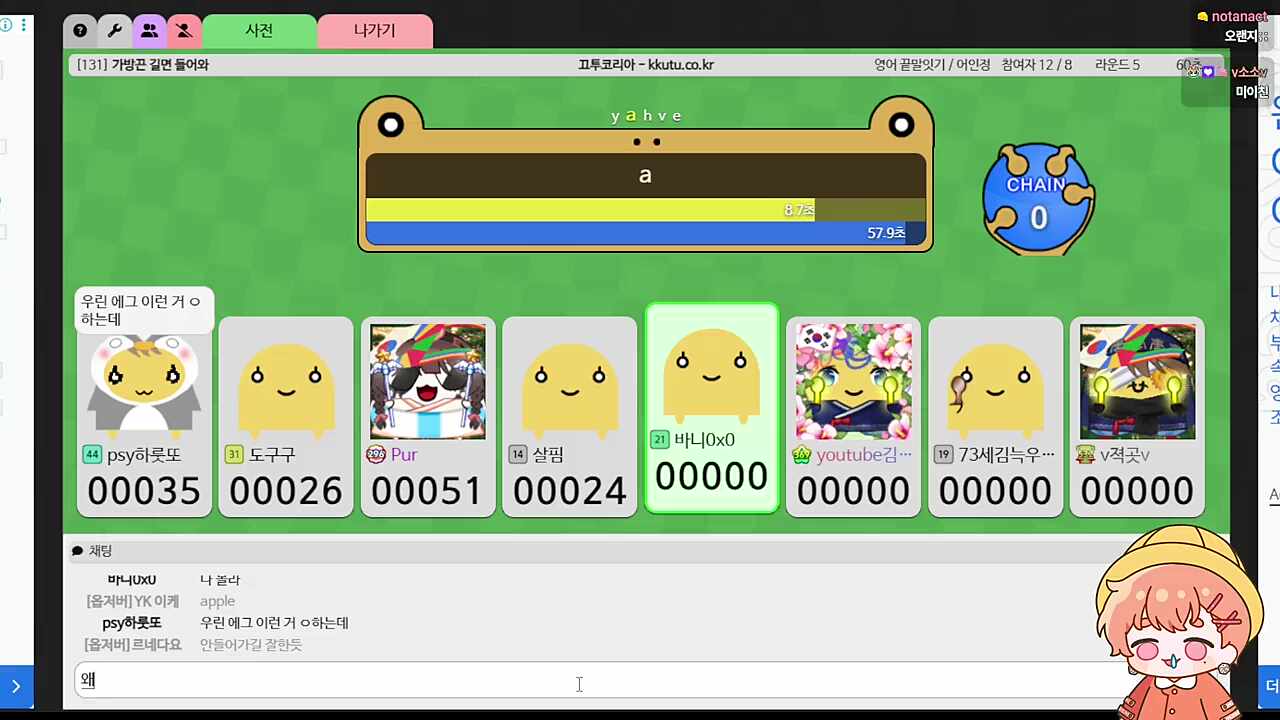Click the 참여자 12 / 8 participant count
Screen dimensions: 1280x720
pos(1039,65)
